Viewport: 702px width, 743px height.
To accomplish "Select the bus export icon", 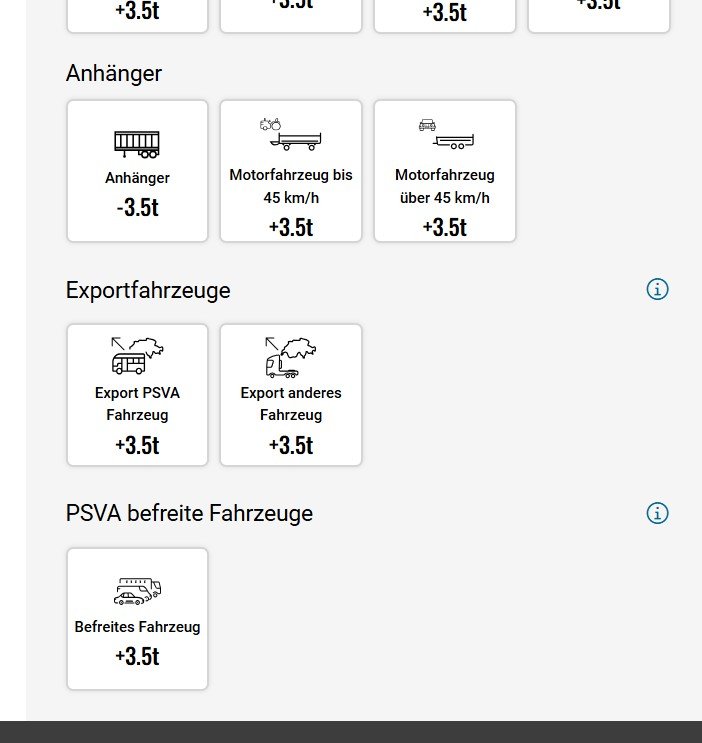I will tap(137, 355).
